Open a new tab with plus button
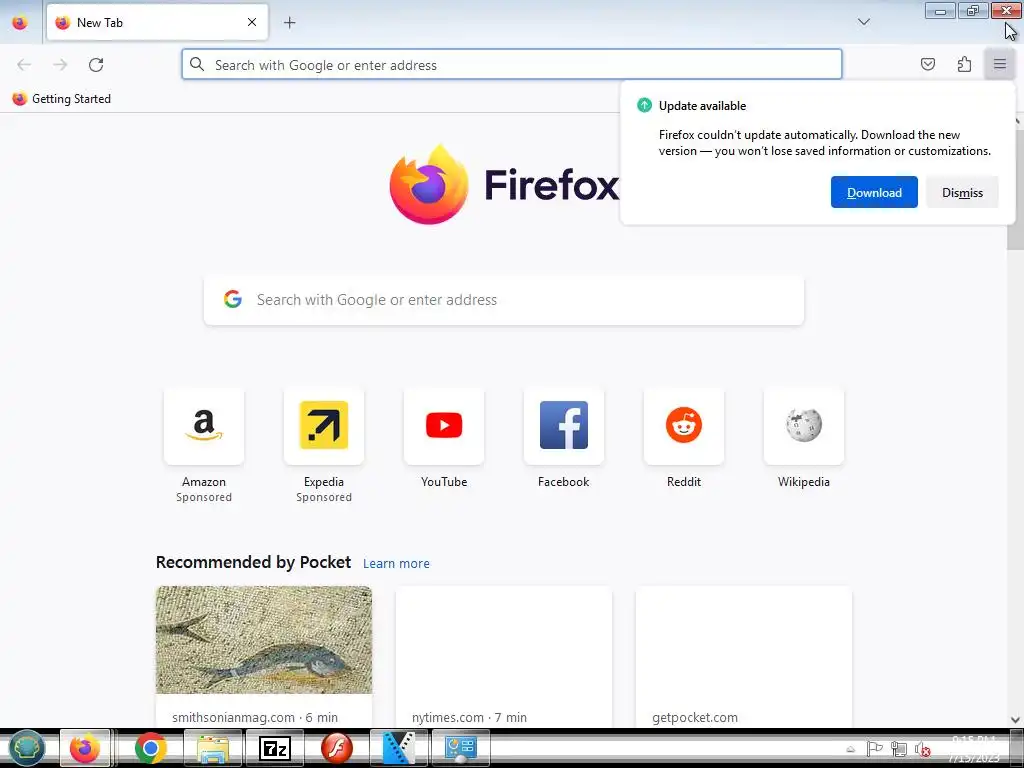 pyautogui.click(x=290, y=23)
